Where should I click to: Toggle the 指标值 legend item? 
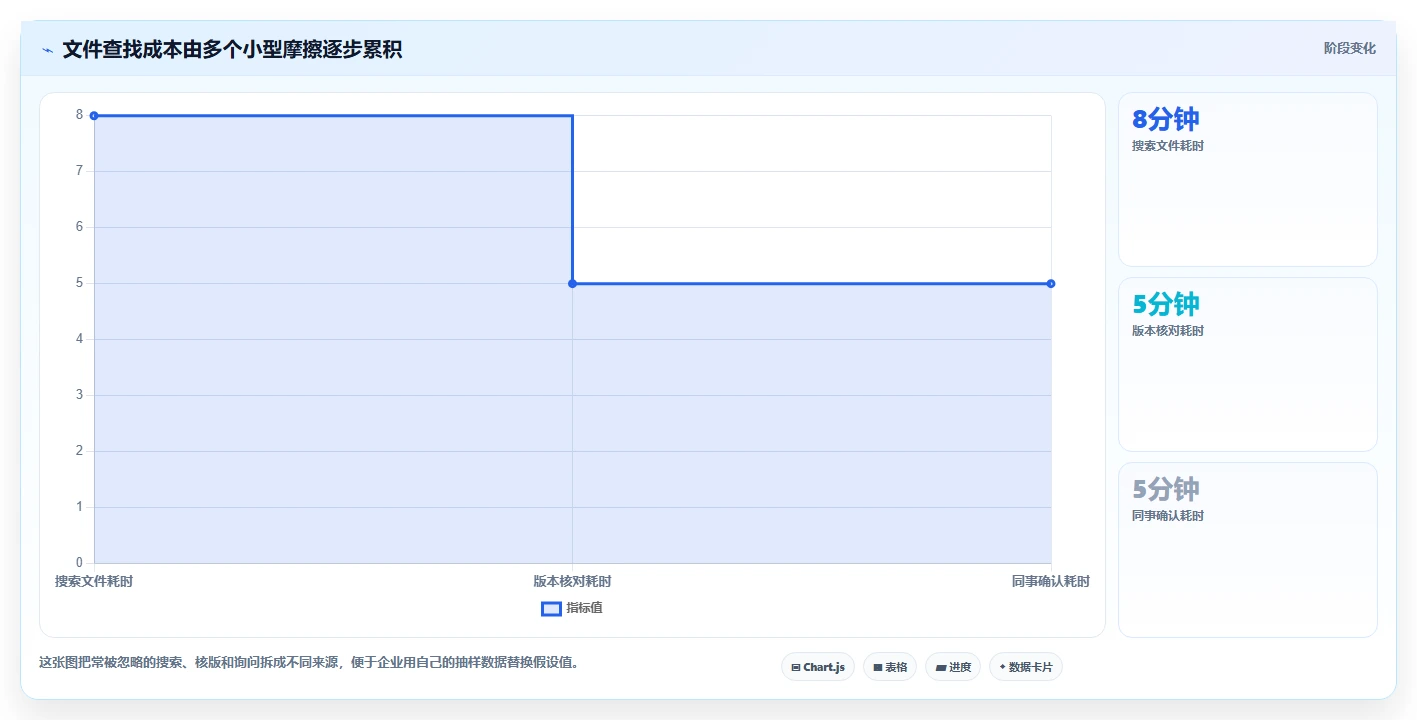pyautogui.click(x=572, y=608)
